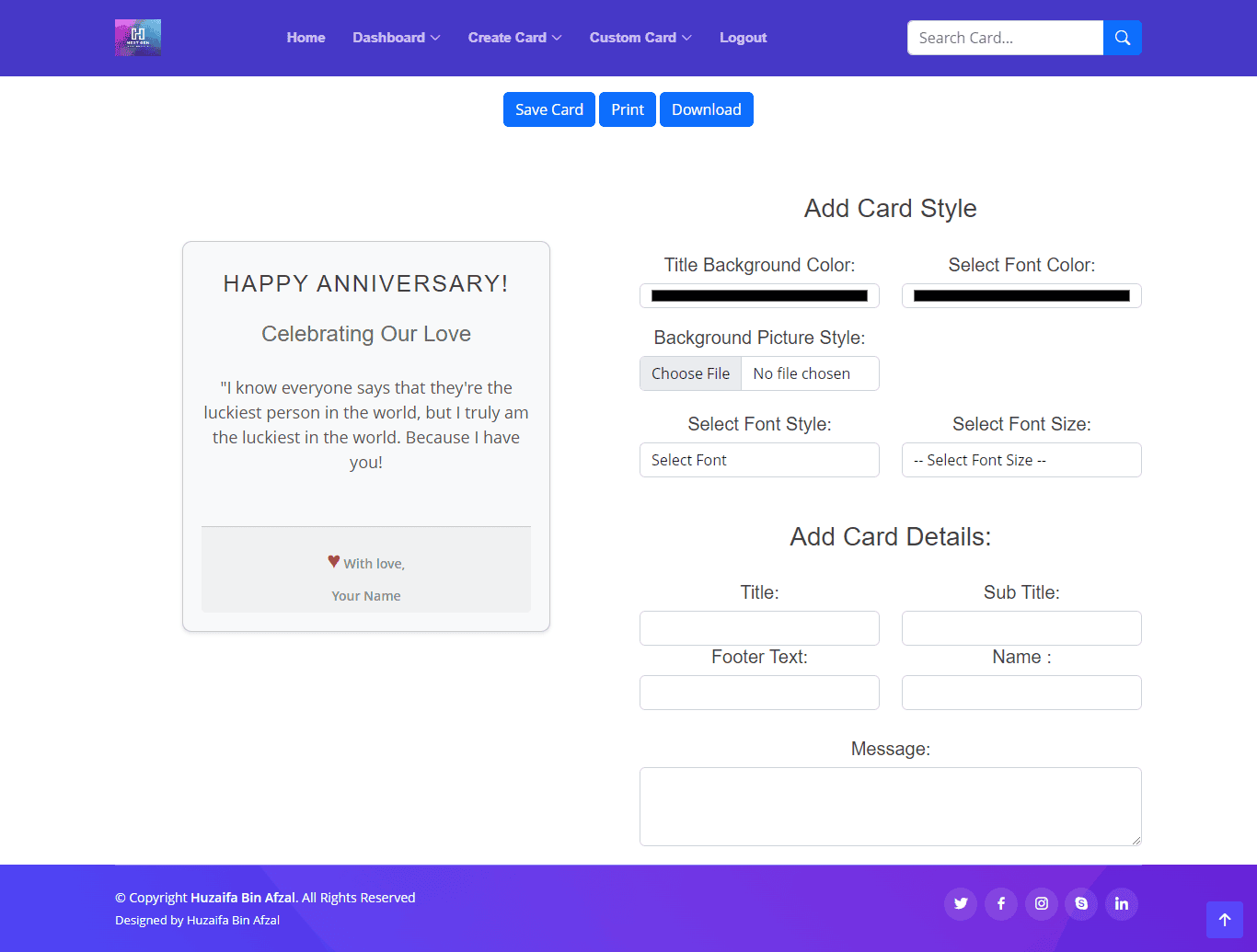Open the Select Font style dropdown

pyautogui.click(x=759, y=460)
